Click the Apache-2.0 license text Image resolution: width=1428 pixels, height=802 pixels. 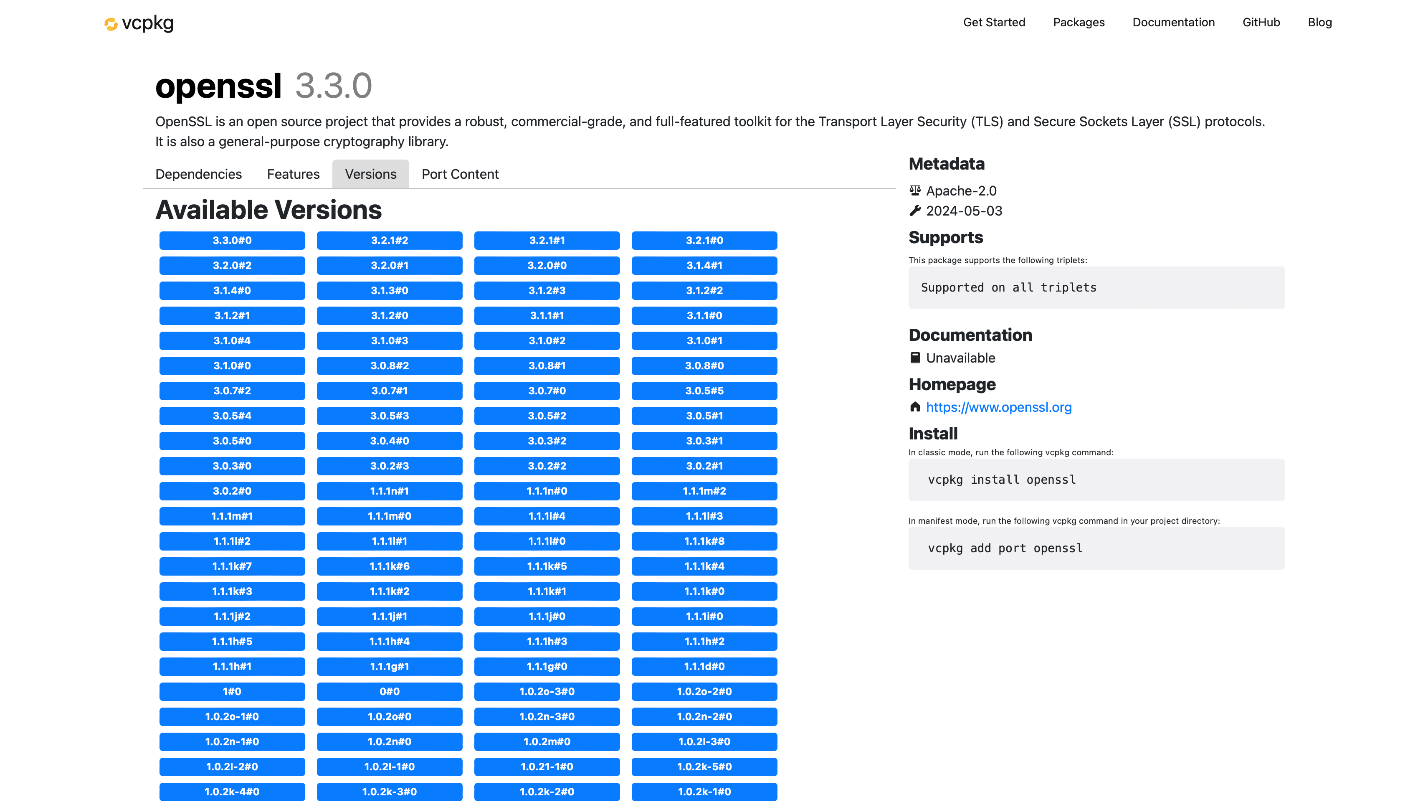961,190
